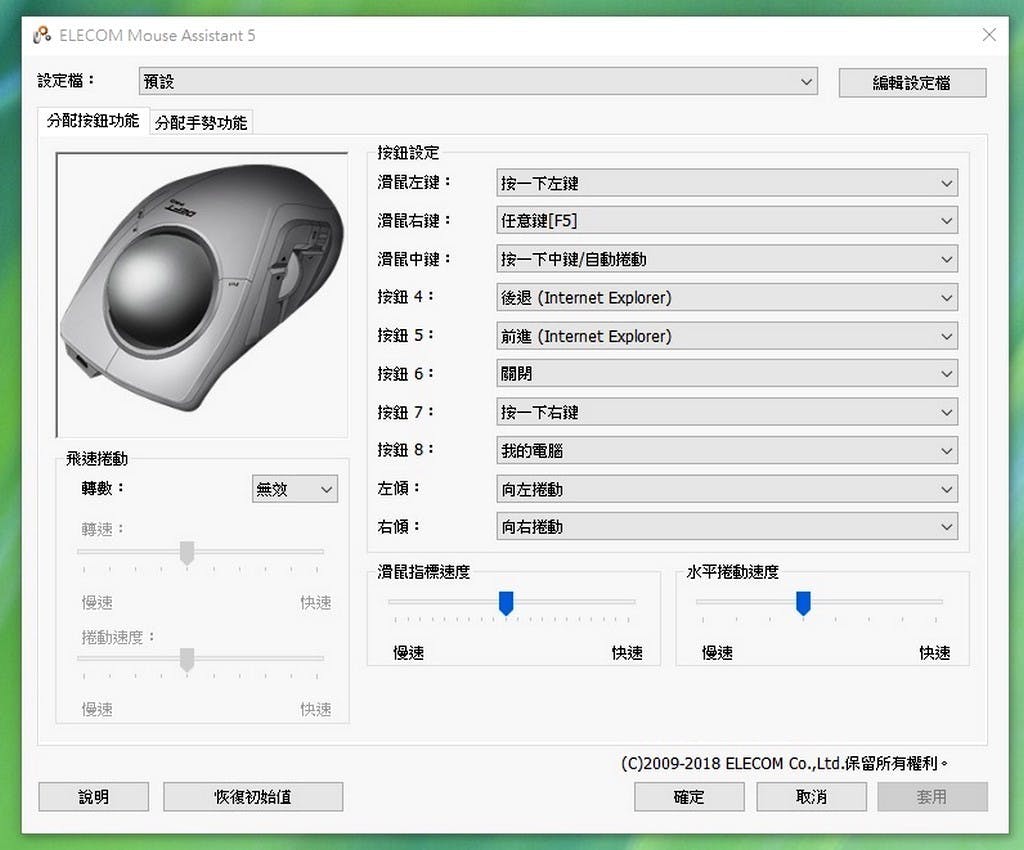This screenshot has height=850, width=1024.
Task: Expand the 滑鼠中鍵 dropdown list
Action: [x=727, y=259]
